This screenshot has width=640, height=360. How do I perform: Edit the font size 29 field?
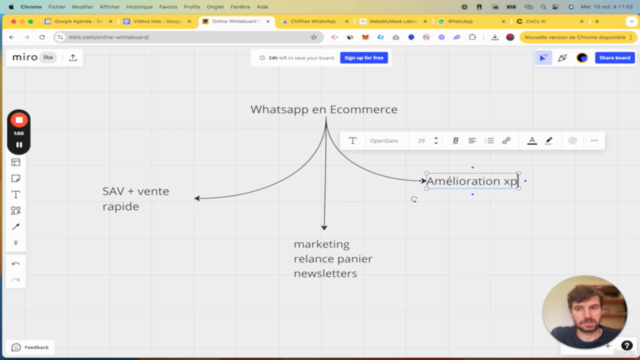pyautogui.click(x=421, y=141)
